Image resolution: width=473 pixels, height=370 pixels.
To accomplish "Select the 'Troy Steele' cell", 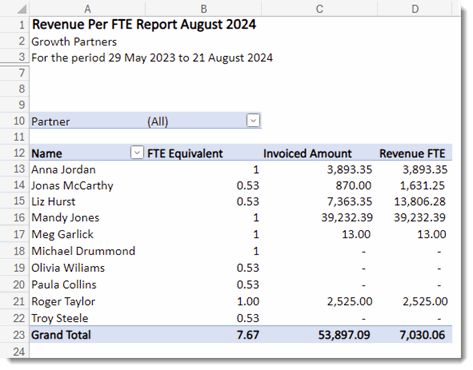I will pos(87,318).
